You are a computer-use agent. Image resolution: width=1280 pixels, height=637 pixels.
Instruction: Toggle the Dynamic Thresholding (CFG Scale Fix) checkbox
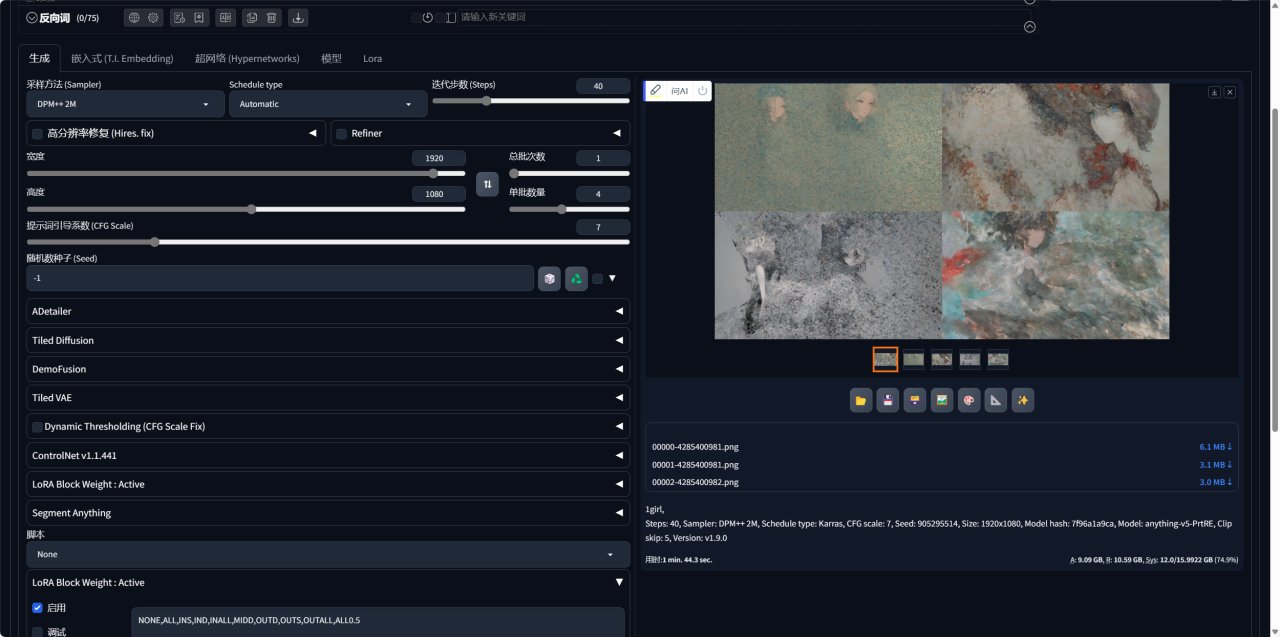click(x=38, y=427)
